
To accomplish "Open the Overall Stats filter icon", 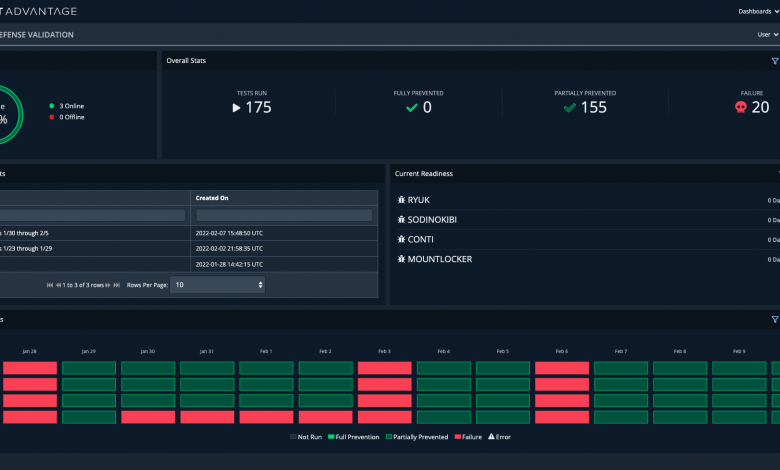I will [x=775, y=61].
